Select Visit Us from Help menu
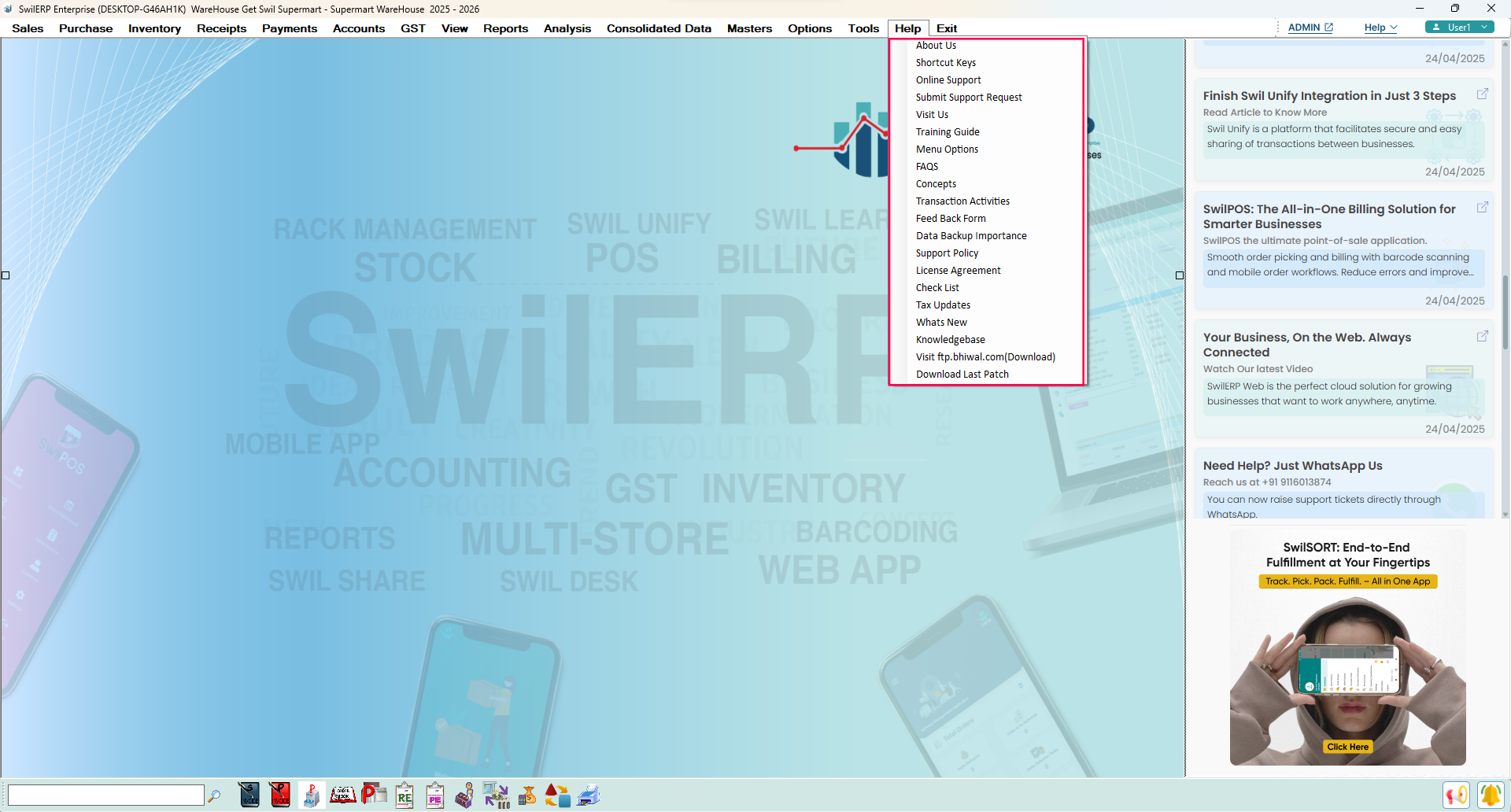Screen dimensions: 1511x812 click(932, 115)
